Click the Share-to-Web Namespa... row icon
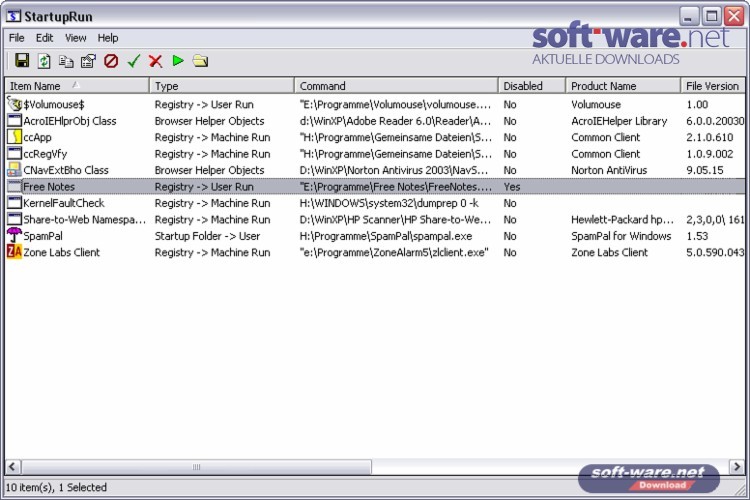750x500 pixels. click(14, 219)
